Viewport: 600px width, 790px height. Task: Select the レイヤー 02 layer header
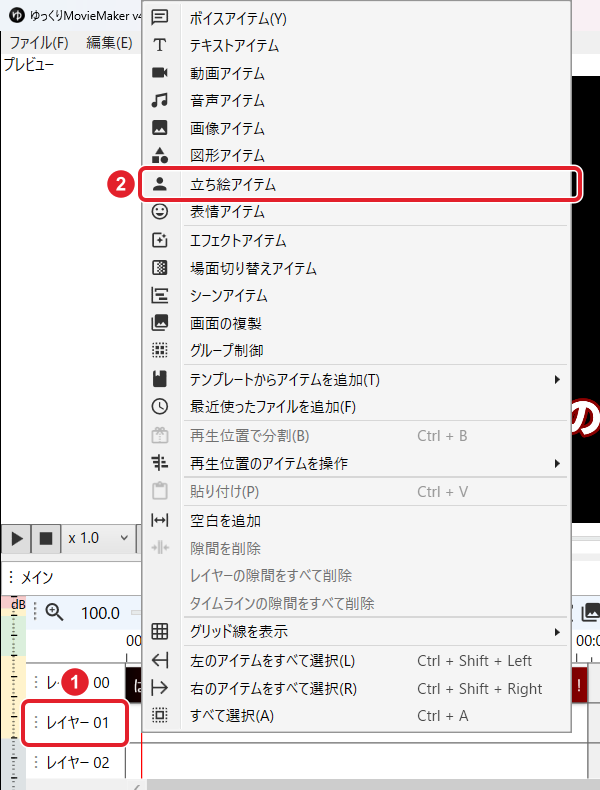pyautogui.click(x=75, y=762)
